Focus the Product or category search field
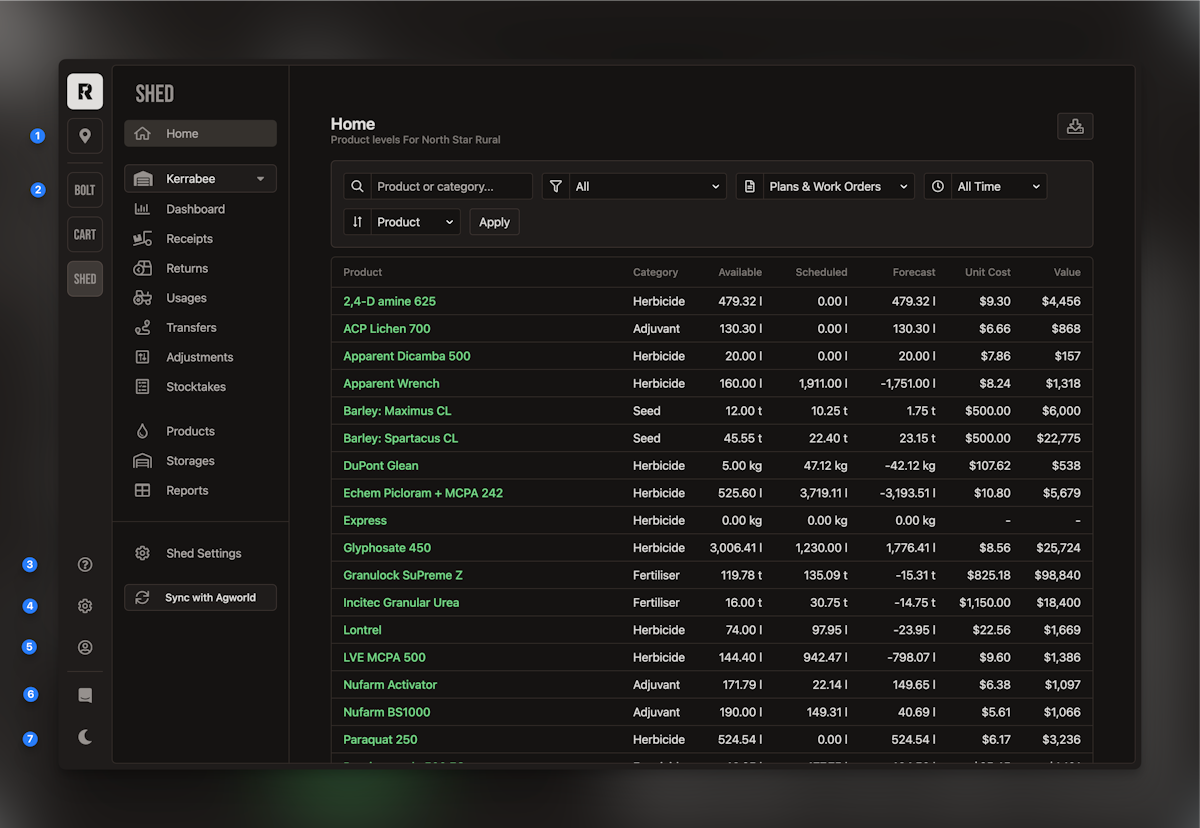 click(451, 186)
